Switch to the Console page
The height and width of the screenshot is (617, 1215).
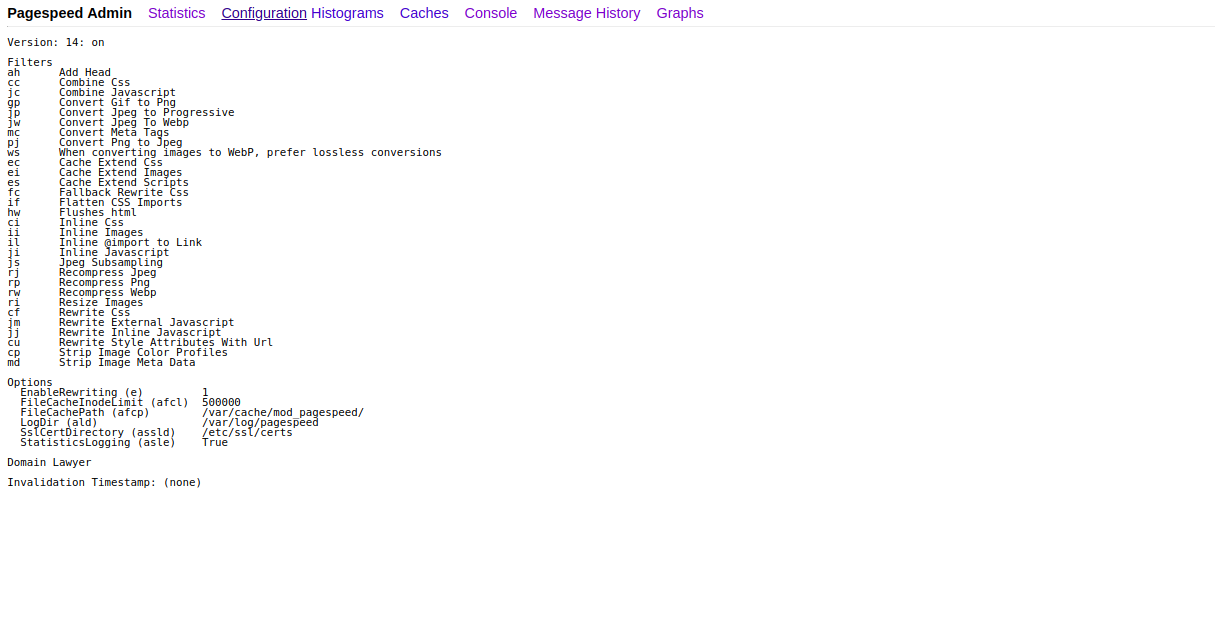pos(491,13)
